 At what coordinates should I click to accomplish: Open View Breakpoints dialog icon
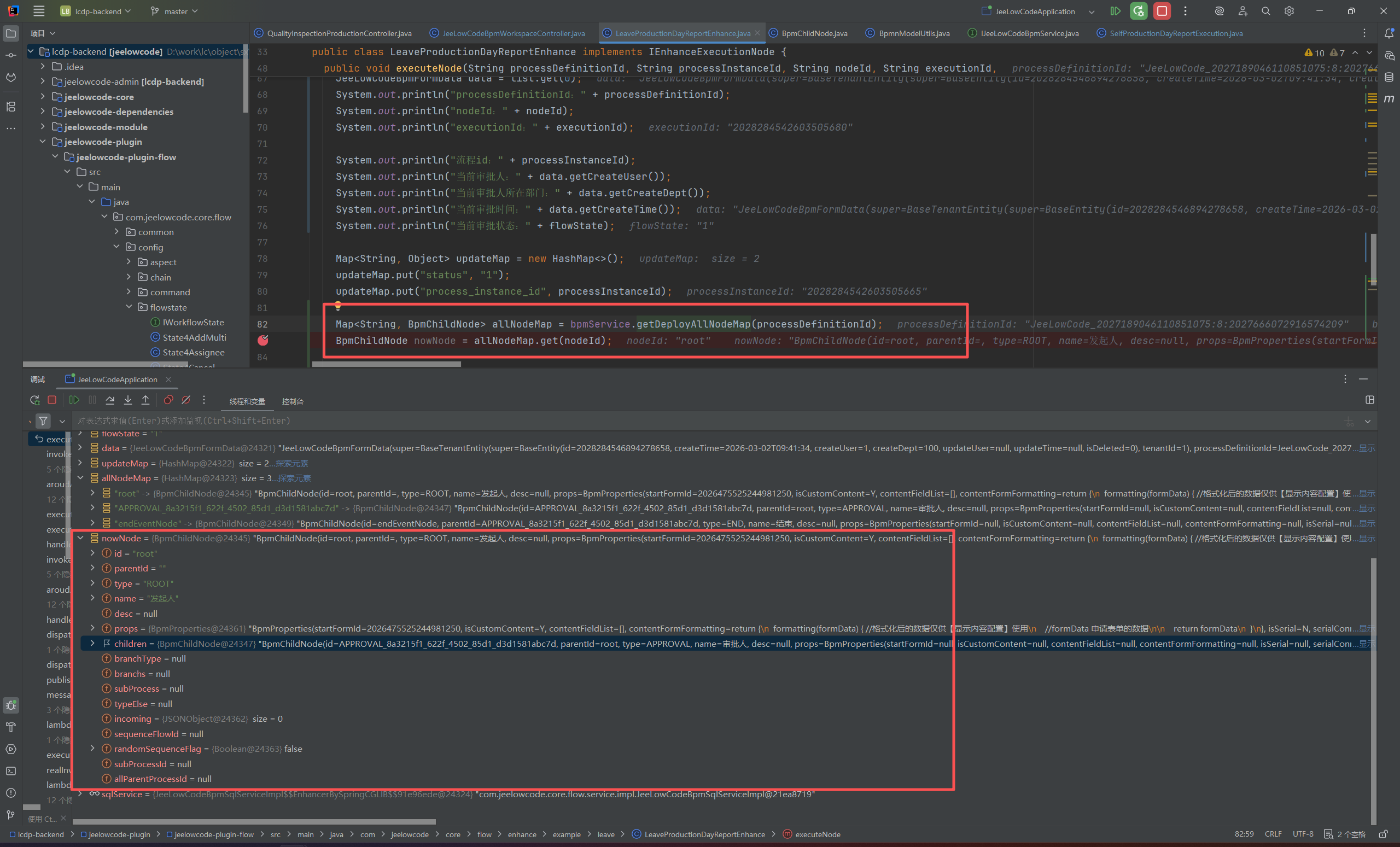tap(168, 400)
